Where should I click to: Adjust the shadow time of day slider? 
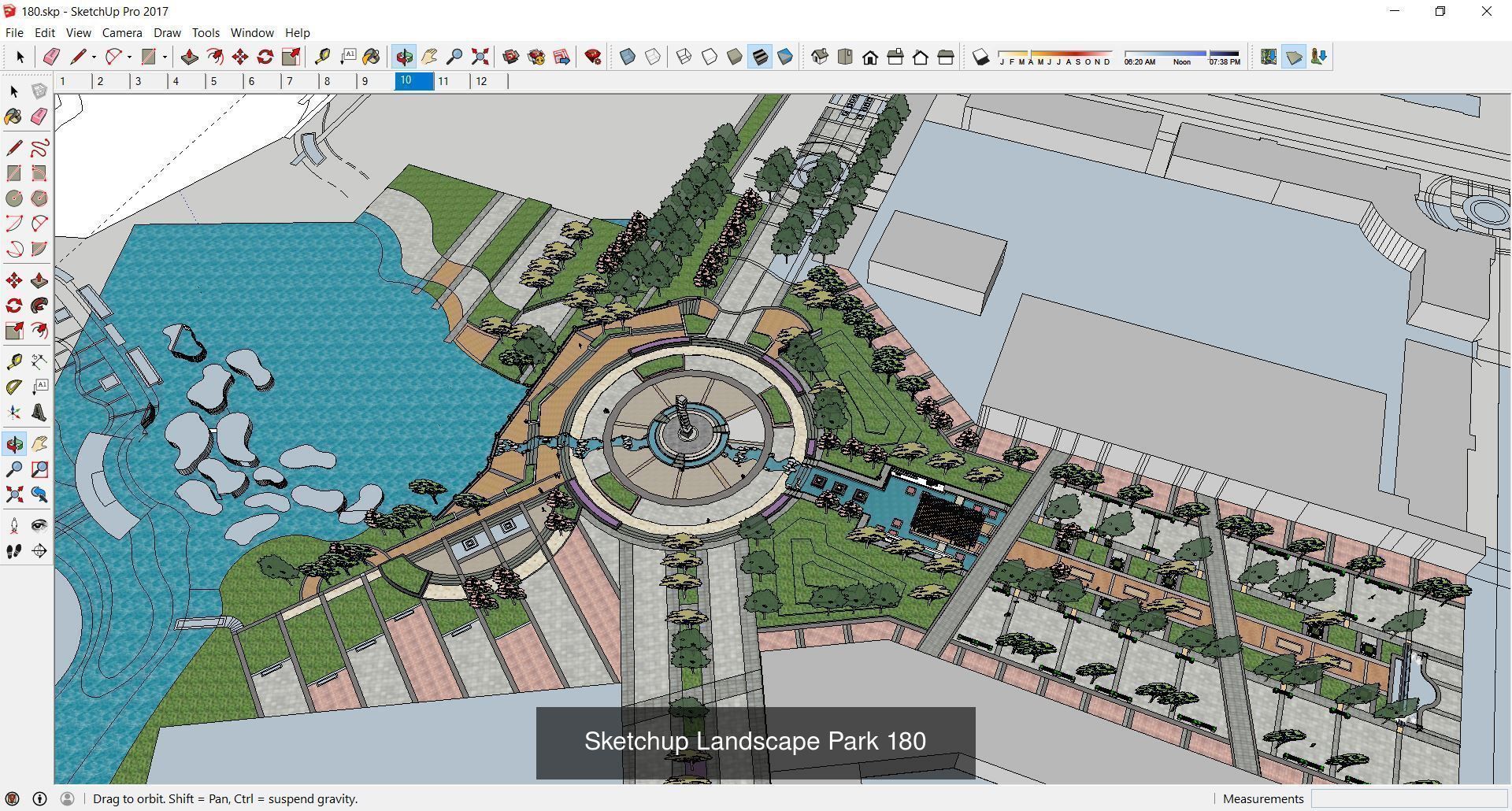tap(1182, 57)
